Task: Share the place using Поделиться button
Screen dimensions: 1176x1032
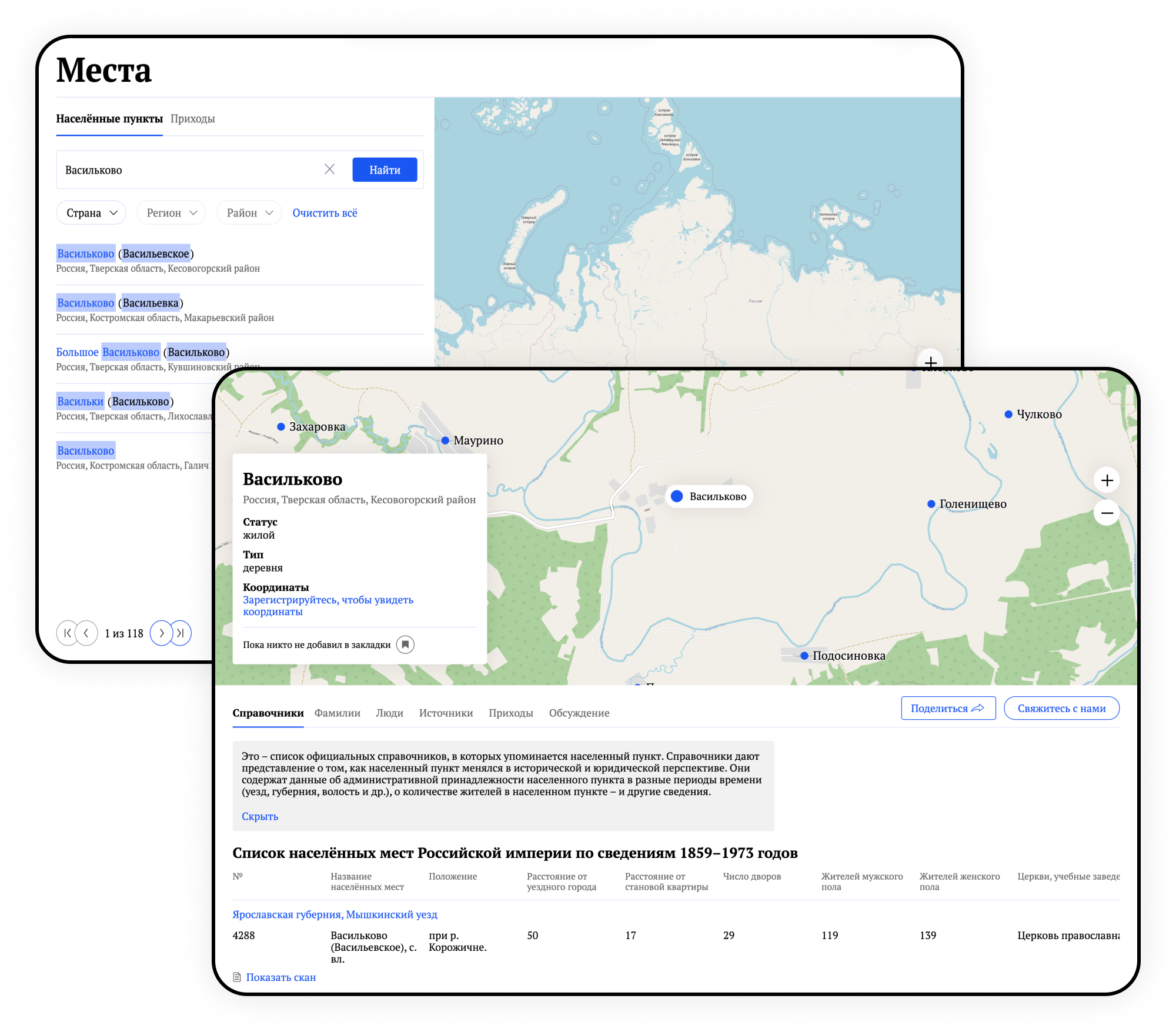Action: click(948, 708)
